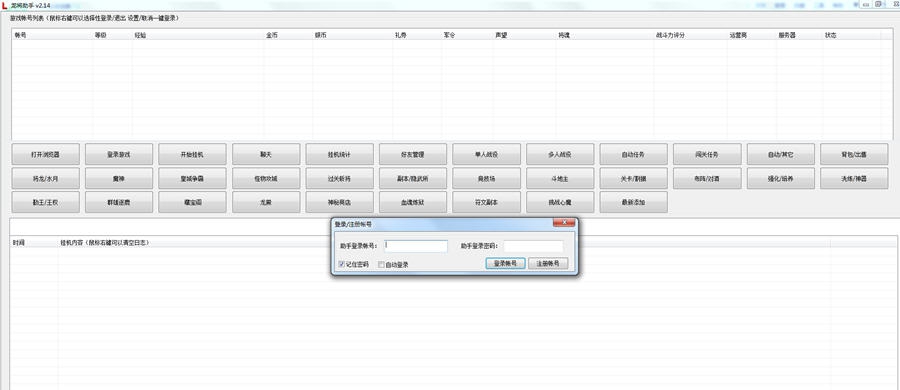Click the 打开浏览器 button
Viewport: 900px width, 390px height.
click(x=45, y=155)
